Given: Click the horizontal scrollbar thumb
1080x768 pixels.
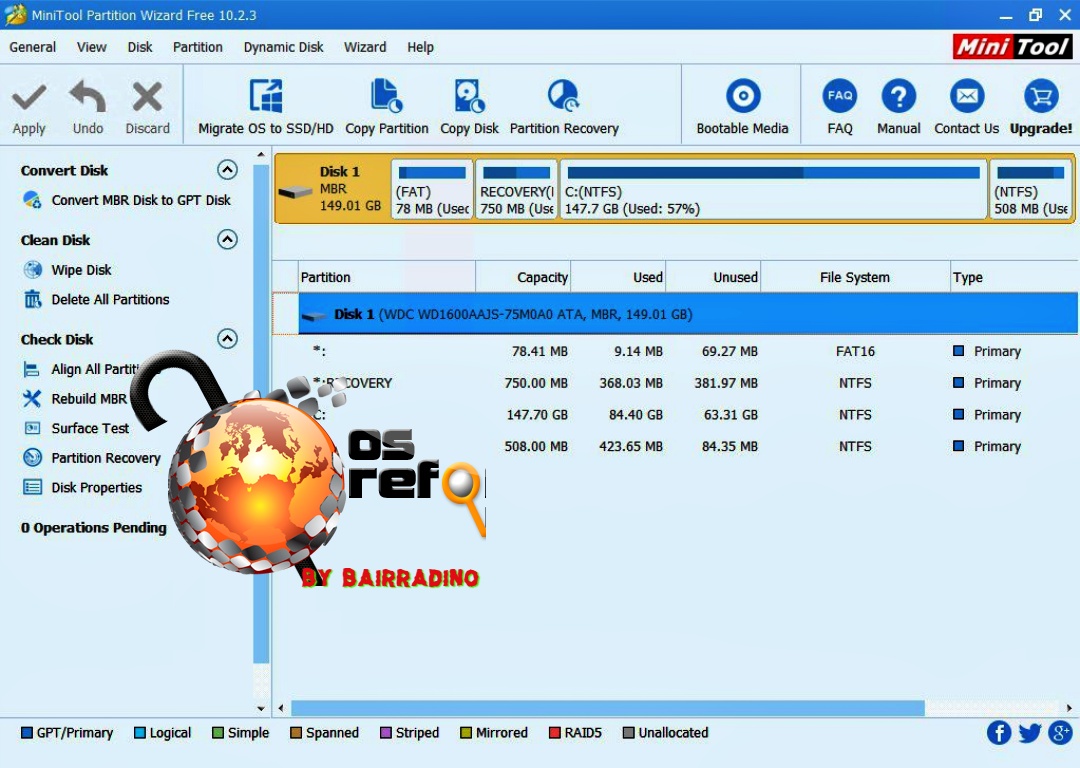Looking at the screenshot, I should 608,708.
